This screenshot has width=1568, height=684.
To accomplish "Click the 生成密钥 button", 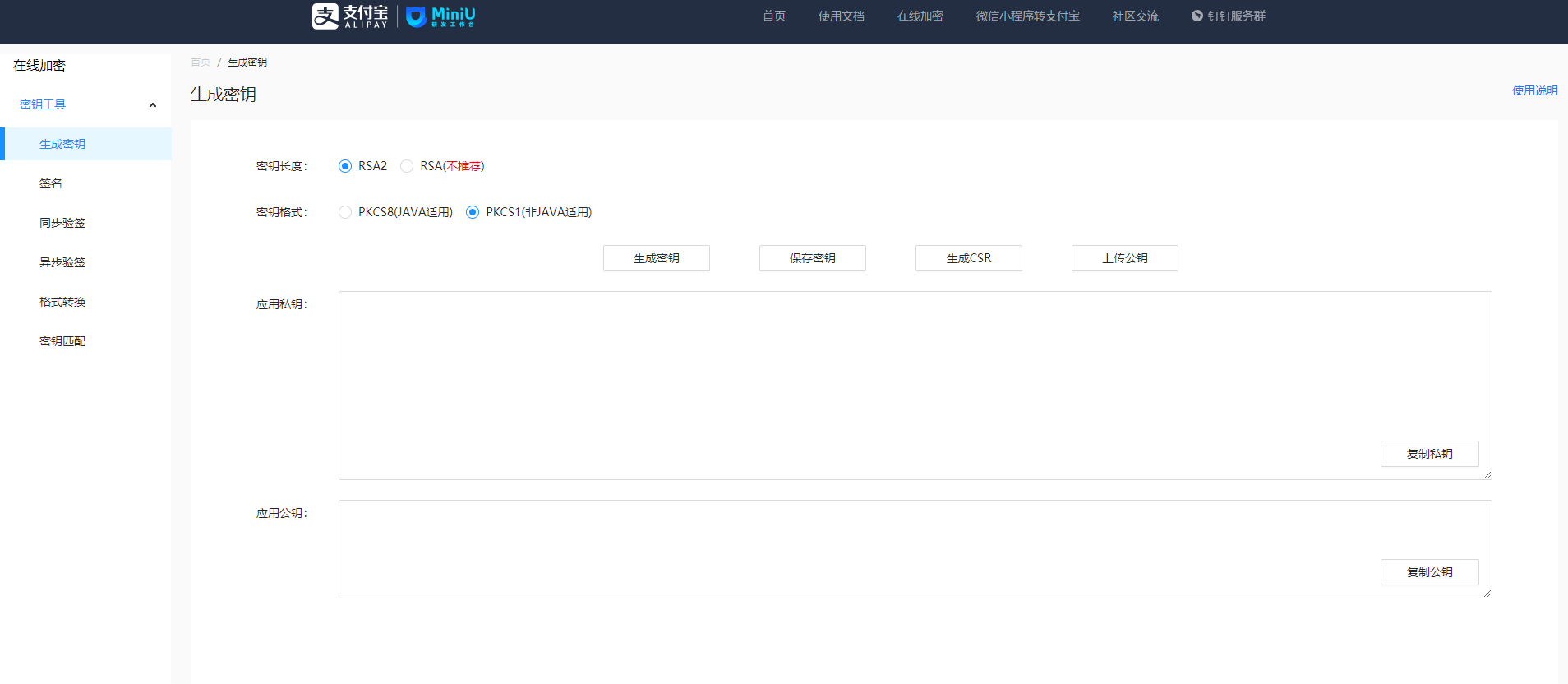I will click(x=656, y=258).
